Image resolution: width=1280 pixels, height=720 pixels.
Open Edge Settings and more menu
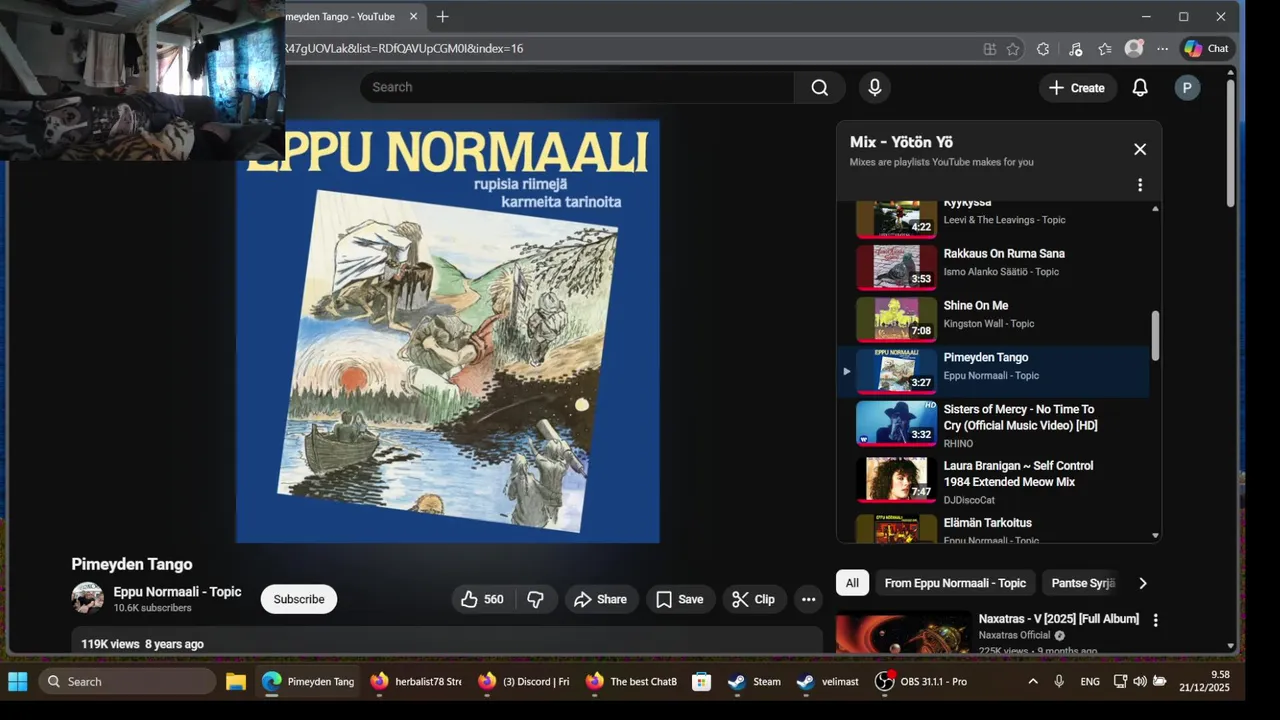(x=1162, y=48)
